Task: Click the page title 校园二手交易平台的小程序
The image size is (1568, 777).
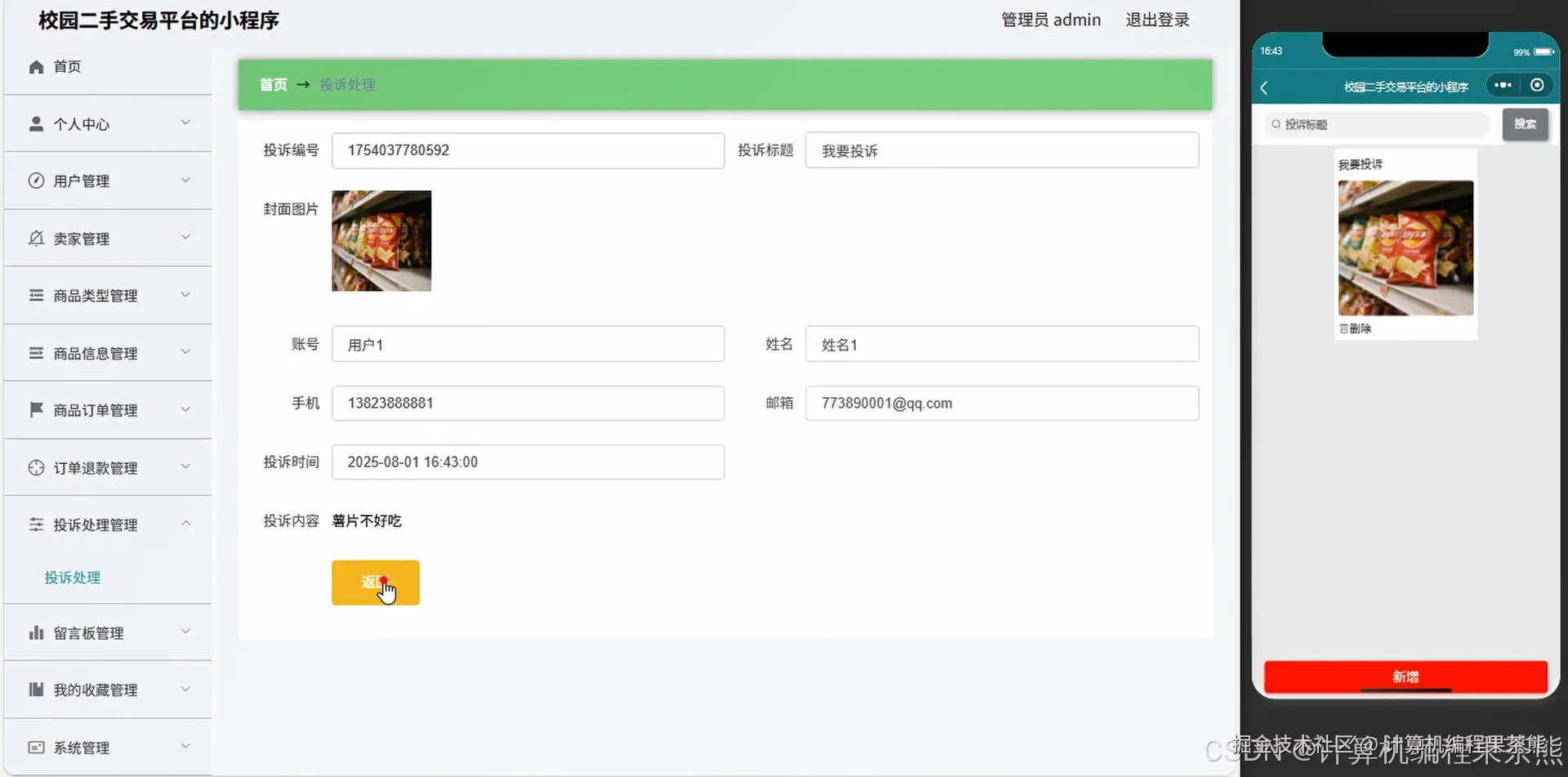Action: pos(158,20)
